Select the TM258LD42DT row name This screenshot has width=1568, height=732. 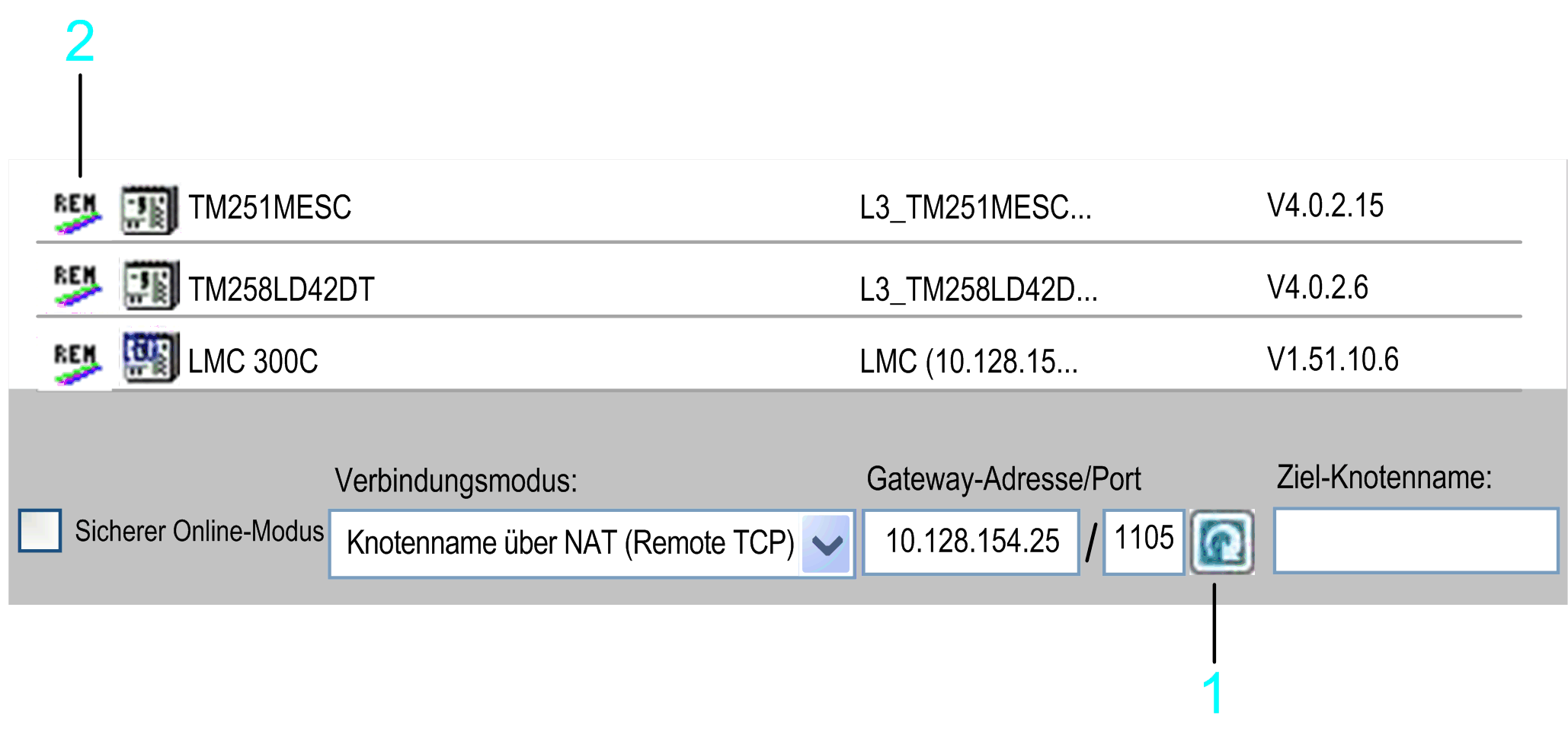(281, 289)
